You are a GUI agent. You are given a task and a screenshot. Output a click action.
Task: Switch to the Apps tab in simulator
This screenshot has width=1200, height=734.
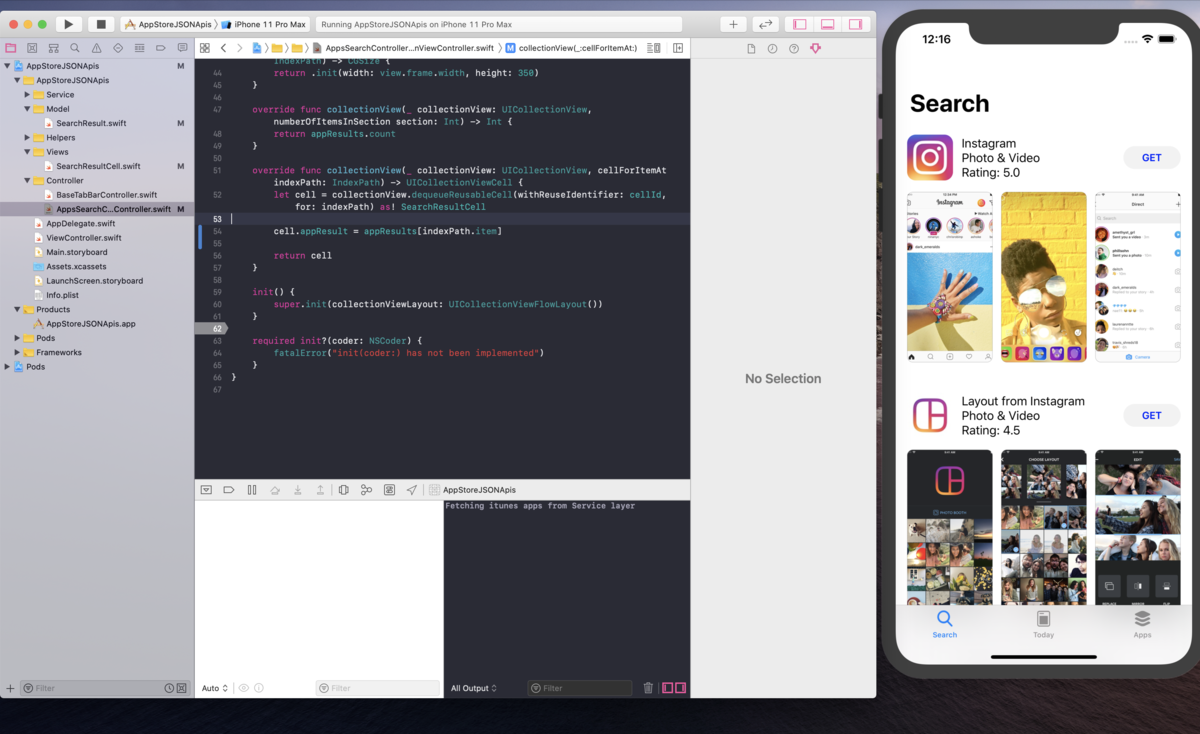click(x=1142, y=625)
